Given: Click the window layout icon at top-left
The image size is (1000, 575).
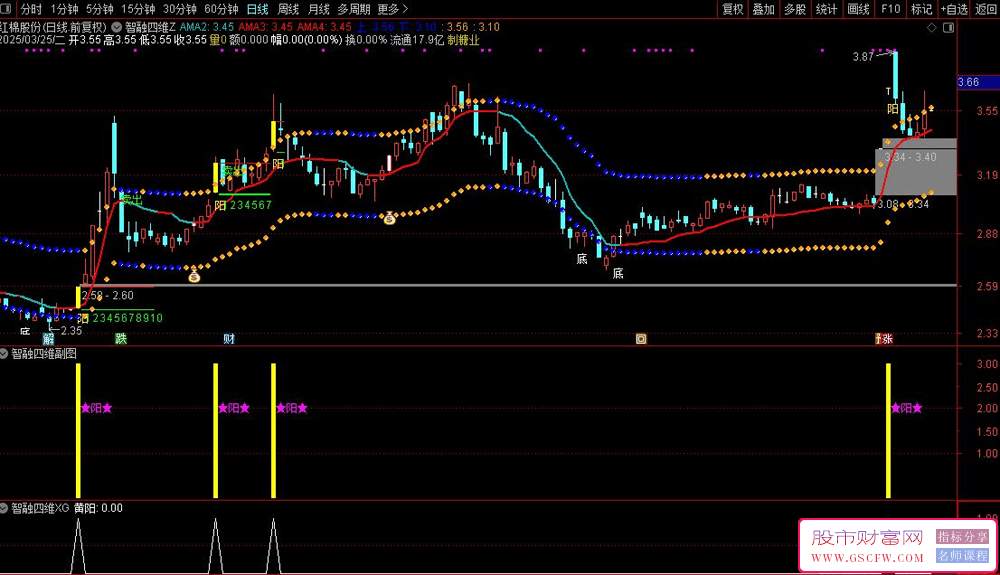Looking at the screenshot, I should pos(6,9).
